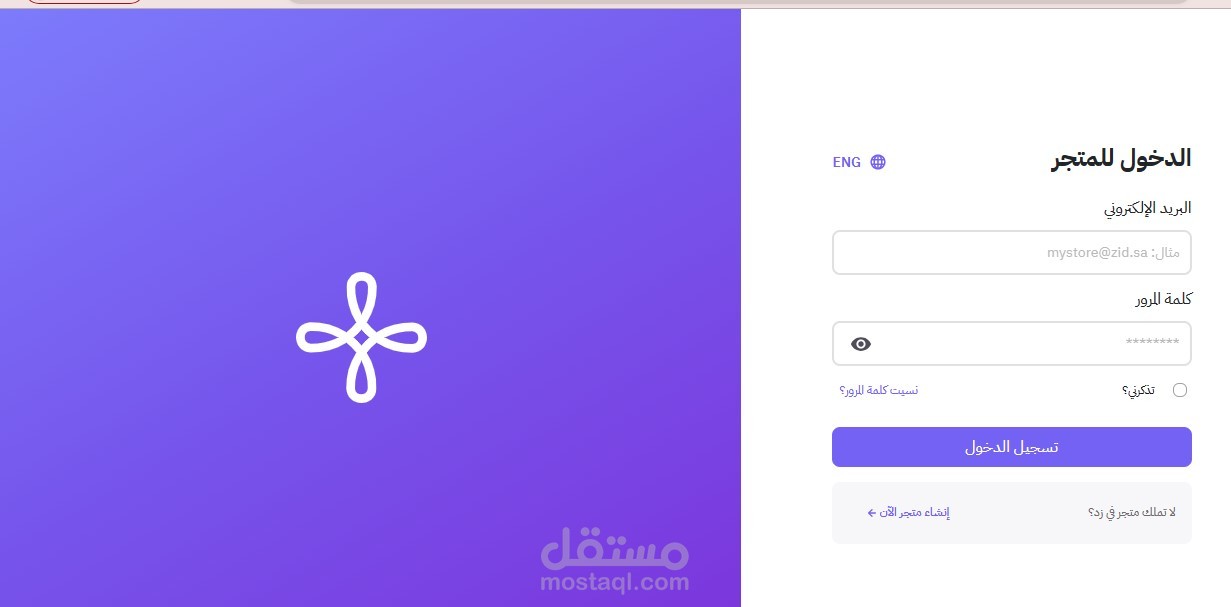Click the البريد الإلكتروني email label

(x=1147, y=209)
